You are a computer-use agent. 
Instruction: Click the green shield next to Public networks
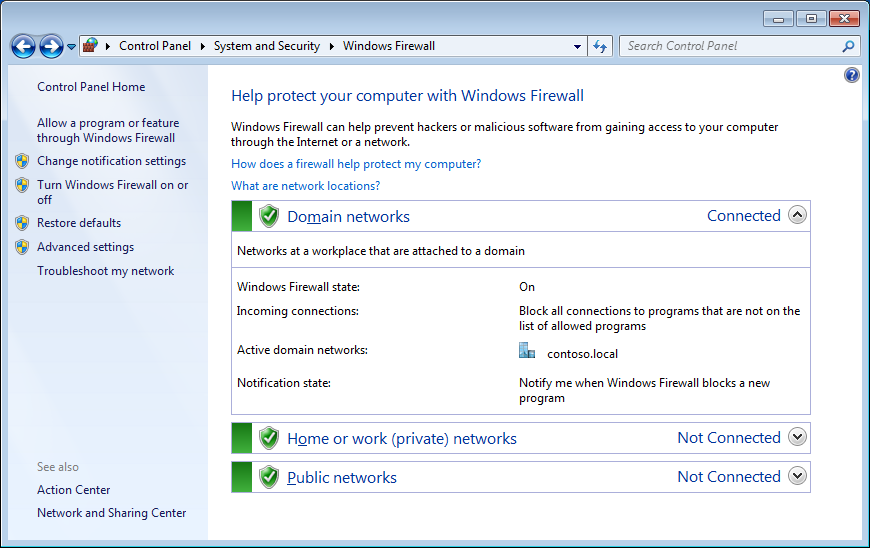tap(268, 477)
